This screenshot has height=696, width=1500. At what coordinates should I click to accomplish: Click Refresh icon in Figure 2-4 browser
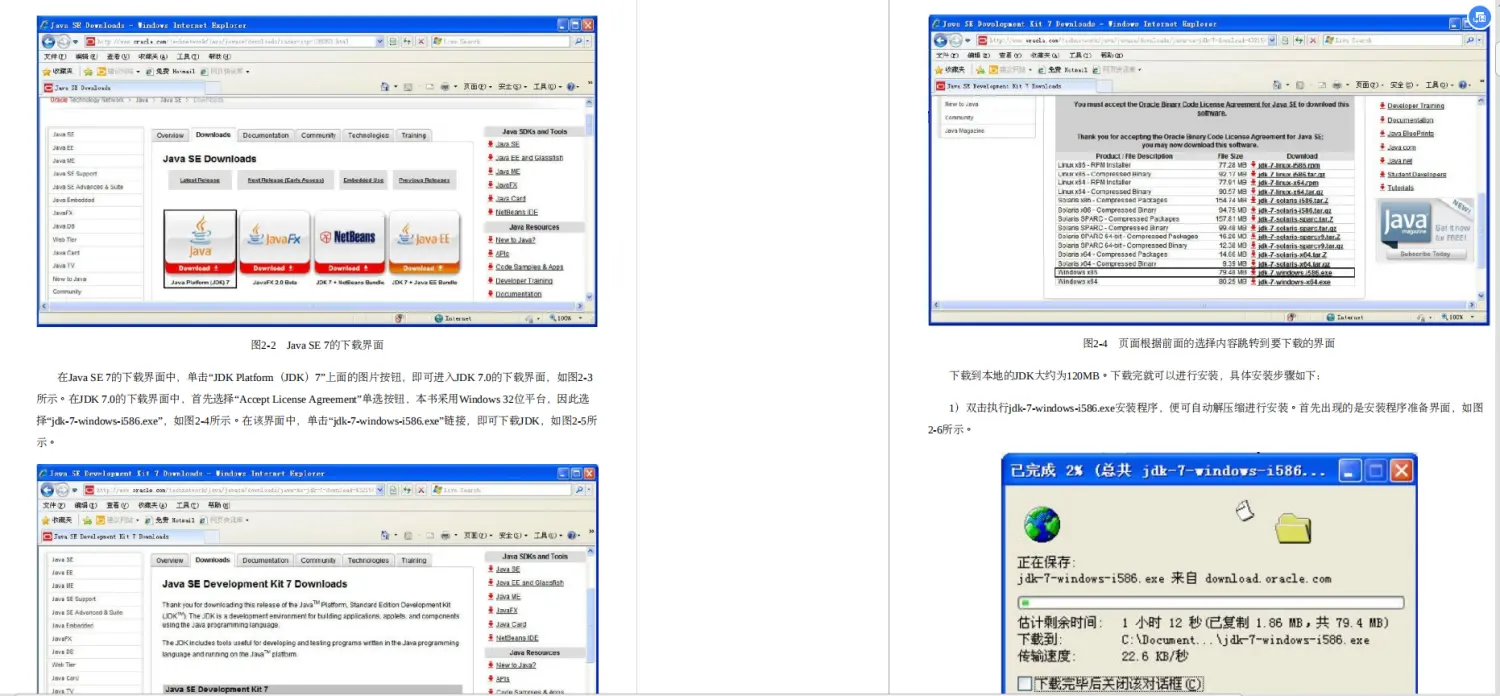1298,41
